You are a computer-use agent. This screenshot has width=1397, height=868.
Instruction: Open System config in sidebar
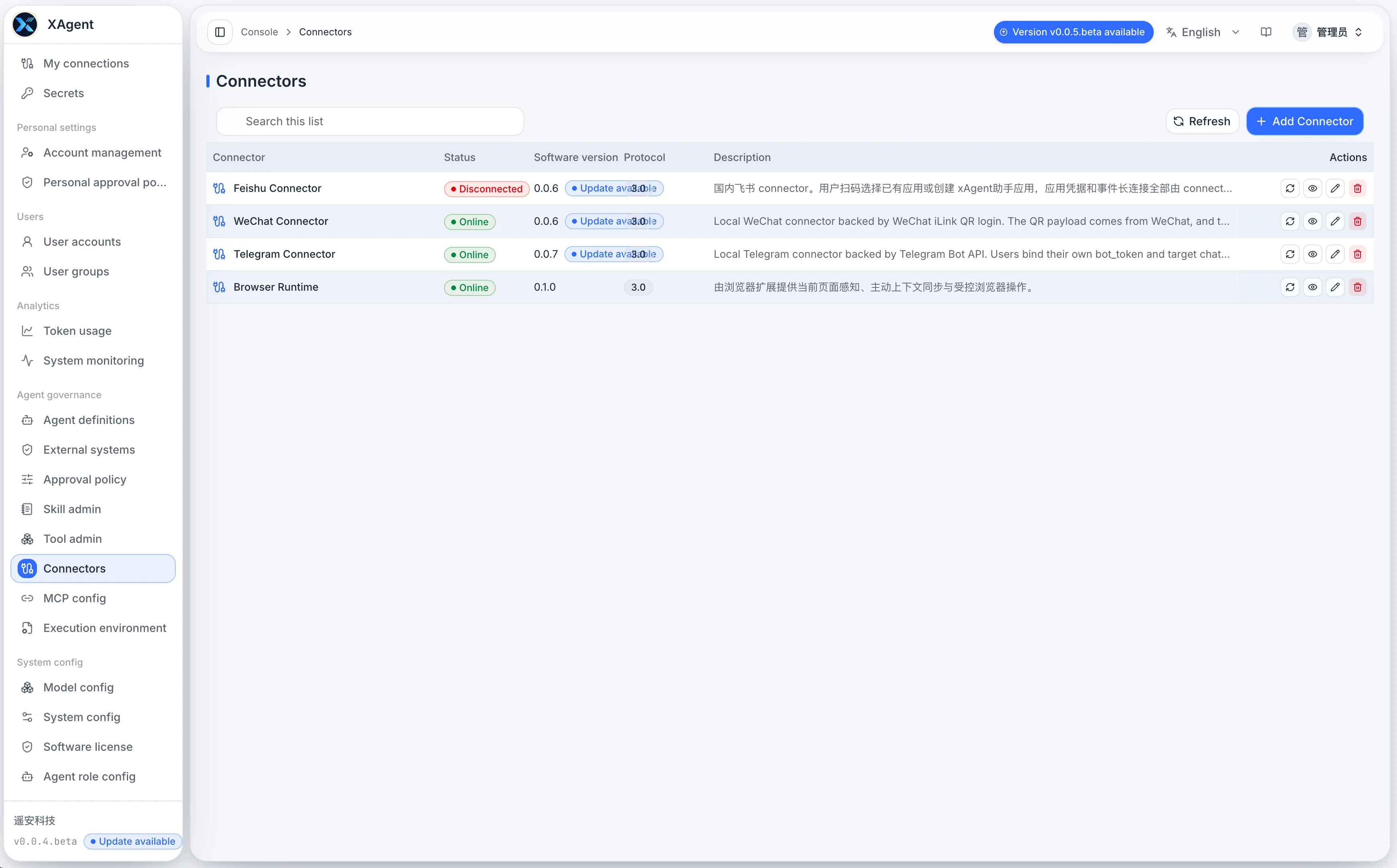[x=93, y=717]
